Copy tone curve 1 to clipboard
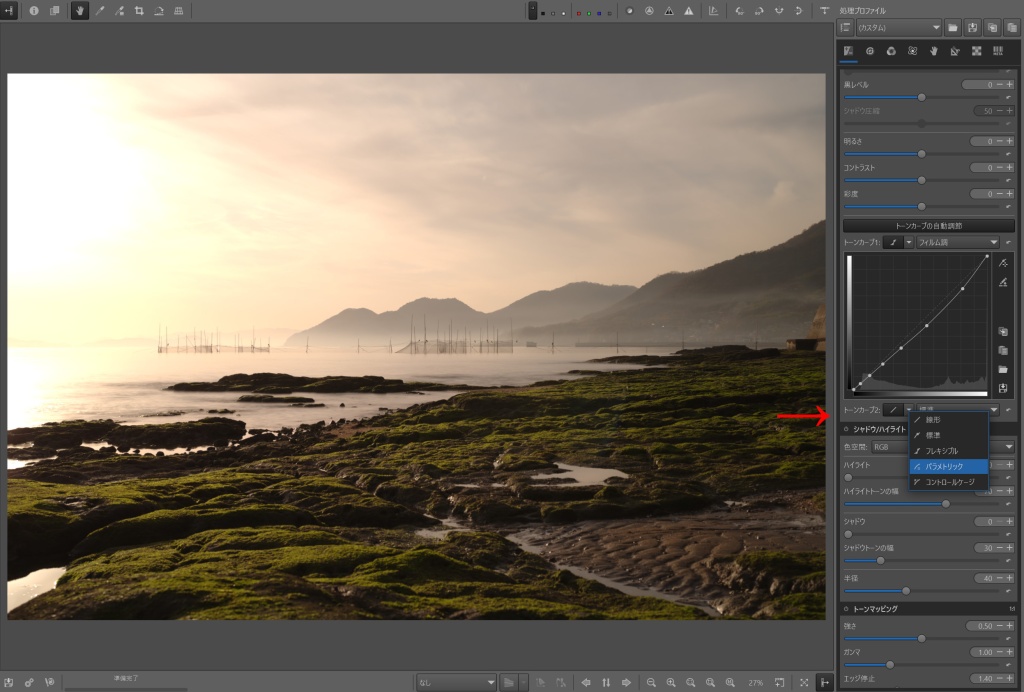Image resolution: width=1024 pixels, height=692 pixels. click(1003, 332)
